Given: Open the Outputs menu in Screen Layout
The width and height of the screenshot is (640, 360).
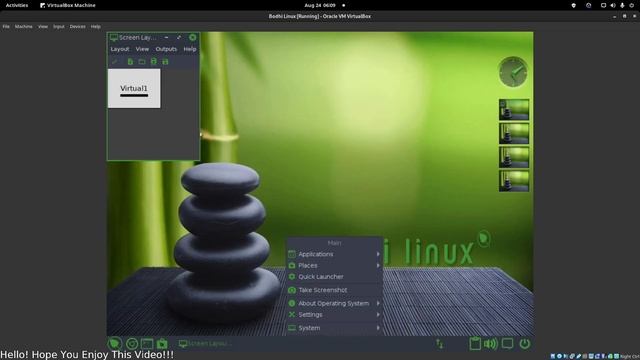Looking at the screenshot, I should point(166,49).
